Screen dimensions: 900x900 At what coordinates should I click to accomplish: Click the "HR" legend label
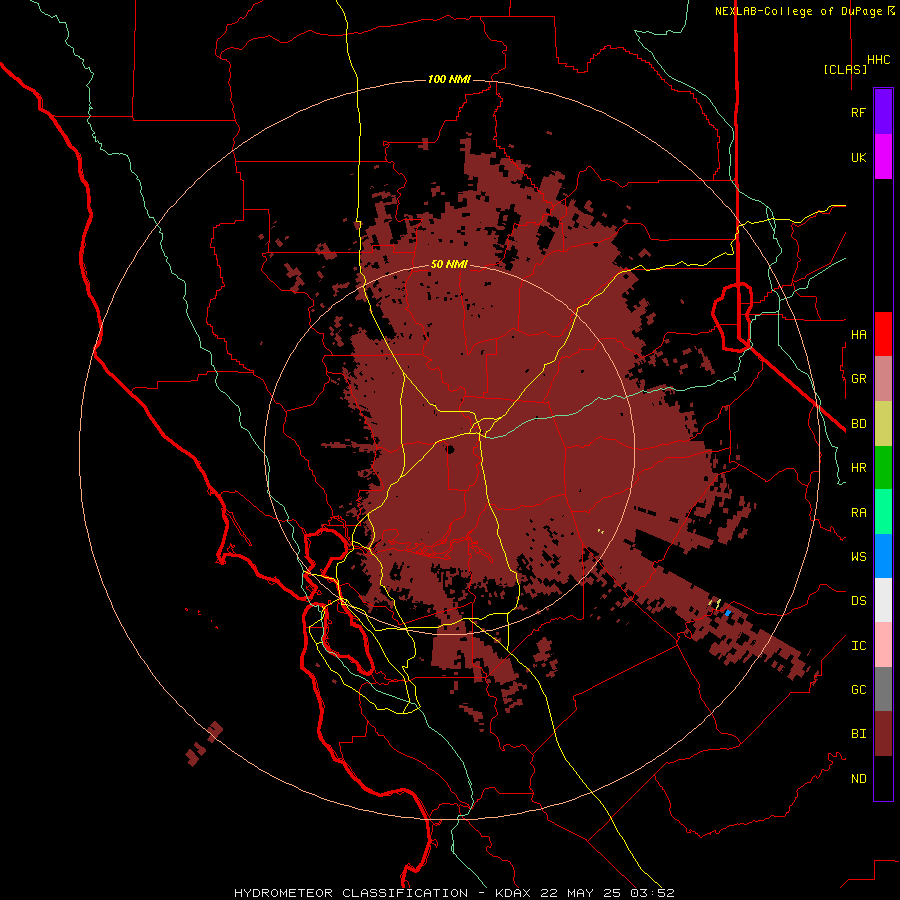click(858, 468)
